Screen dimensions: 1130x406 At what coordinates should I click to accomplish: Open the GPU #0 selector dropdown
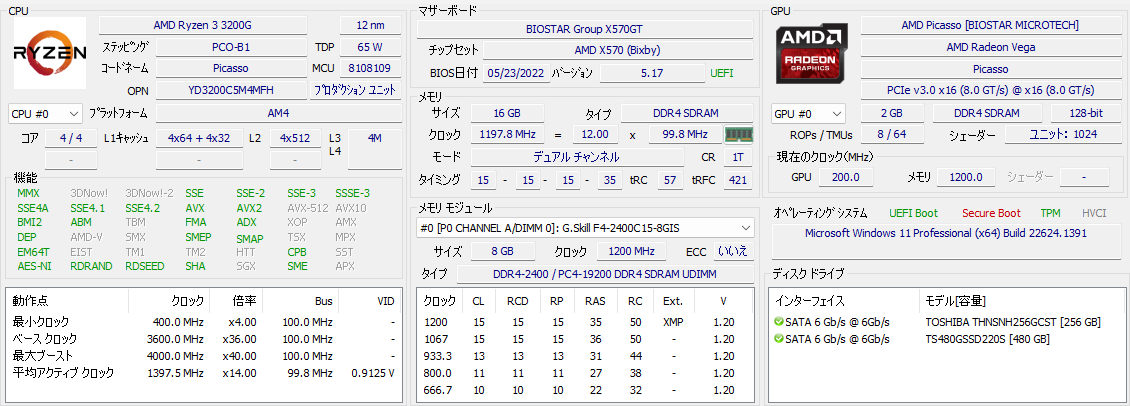(808, 114)
